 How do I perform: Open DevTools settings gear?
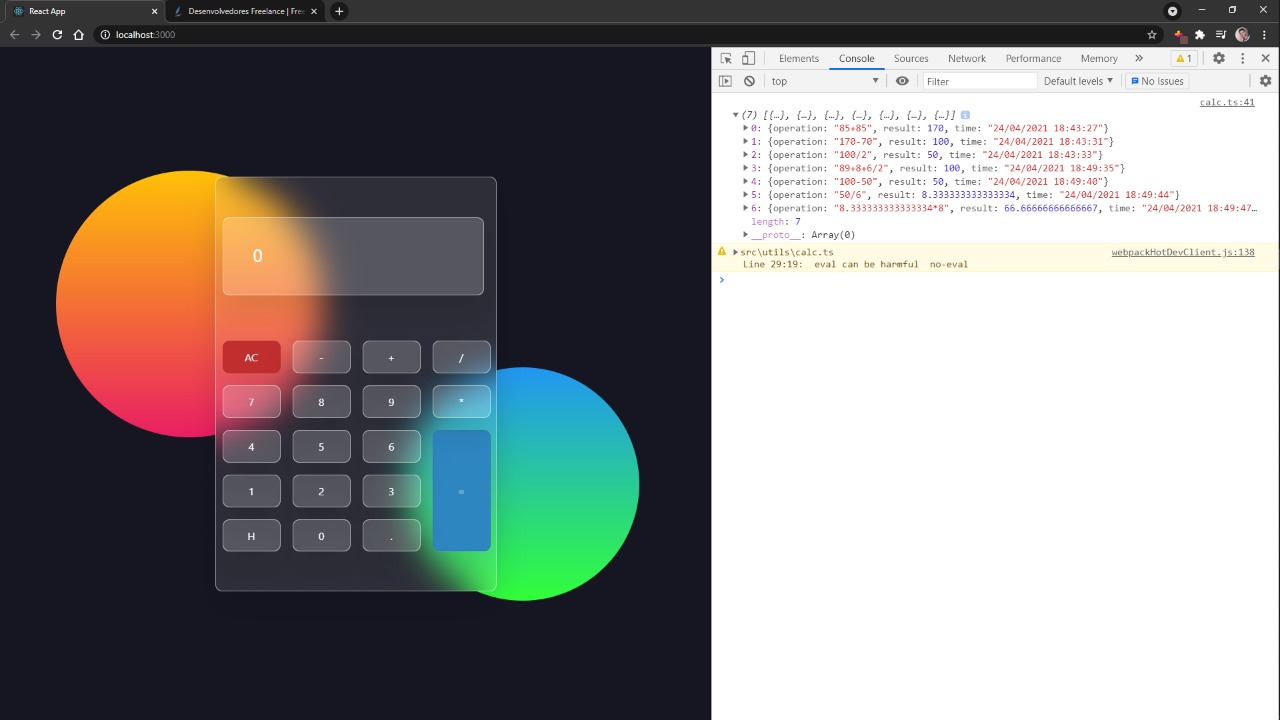point(1218,58)
